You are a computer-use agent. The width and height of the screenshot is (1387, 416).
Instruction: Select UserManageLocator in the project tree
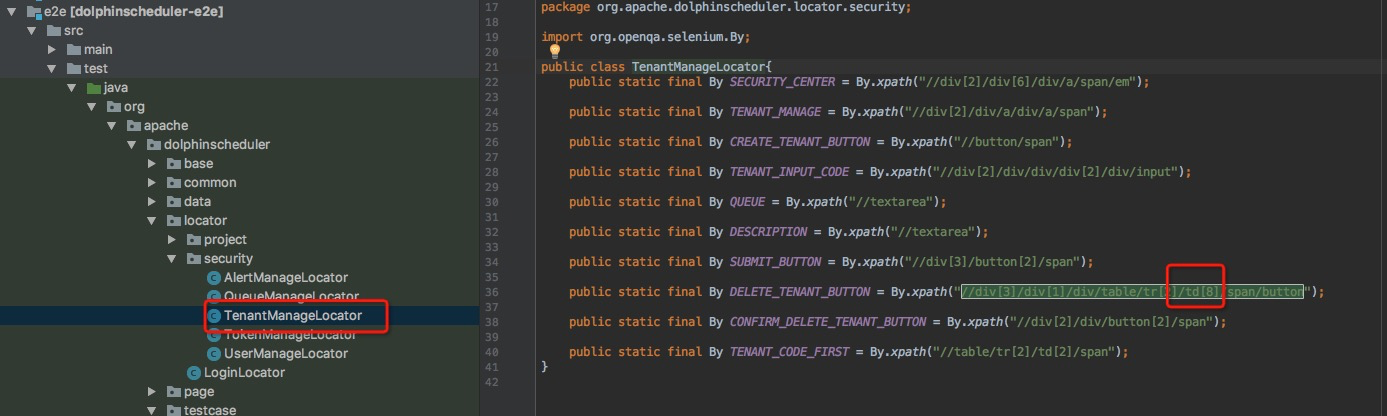pyautogui.click(x=285, y=353)
